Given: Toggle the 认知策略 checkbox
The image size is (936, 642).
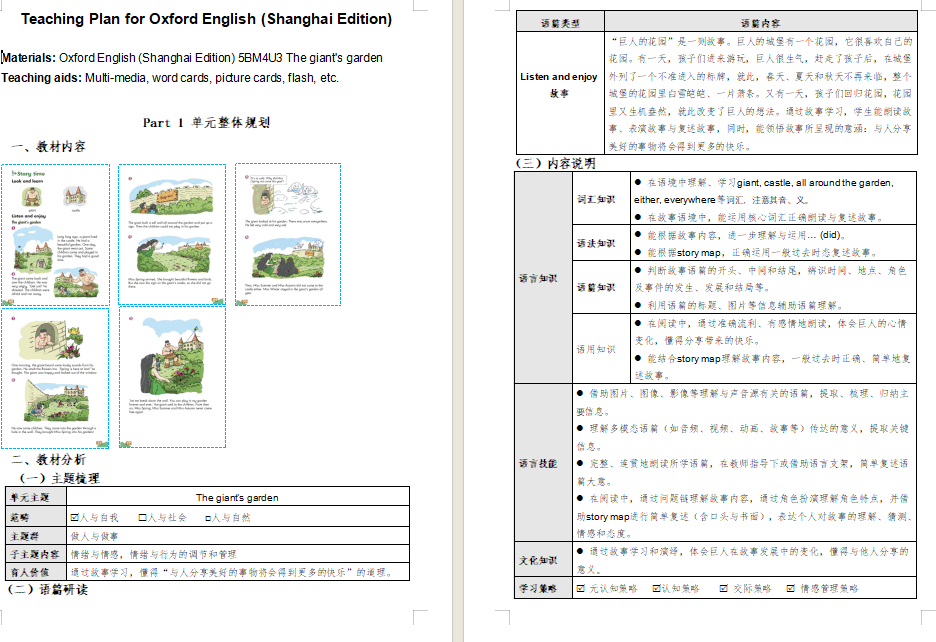Looking at the screenshot, I should [x=657, y=589].
